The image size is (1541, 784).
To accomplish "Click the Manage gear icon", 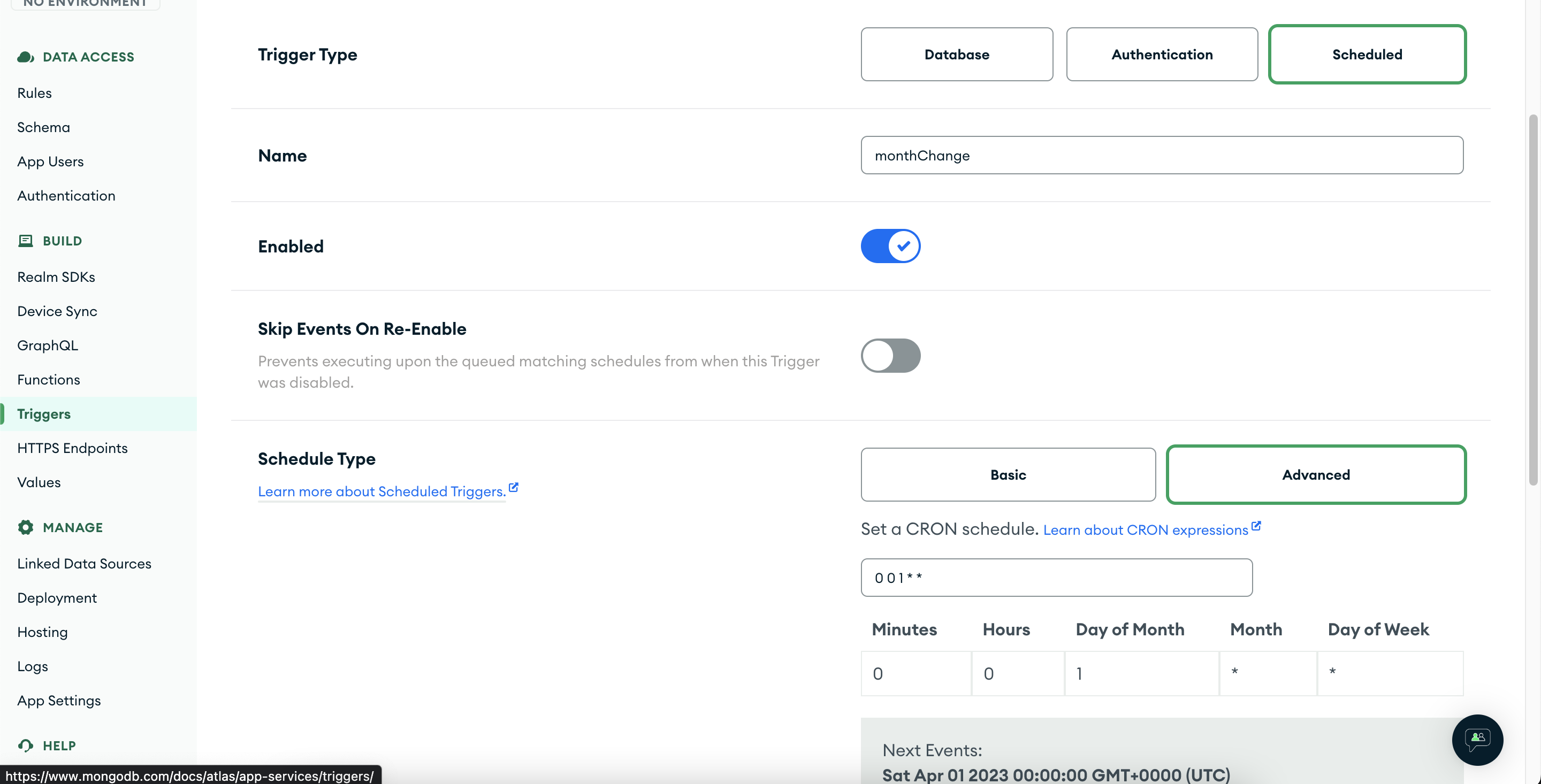I will click(x=25, y=527).
